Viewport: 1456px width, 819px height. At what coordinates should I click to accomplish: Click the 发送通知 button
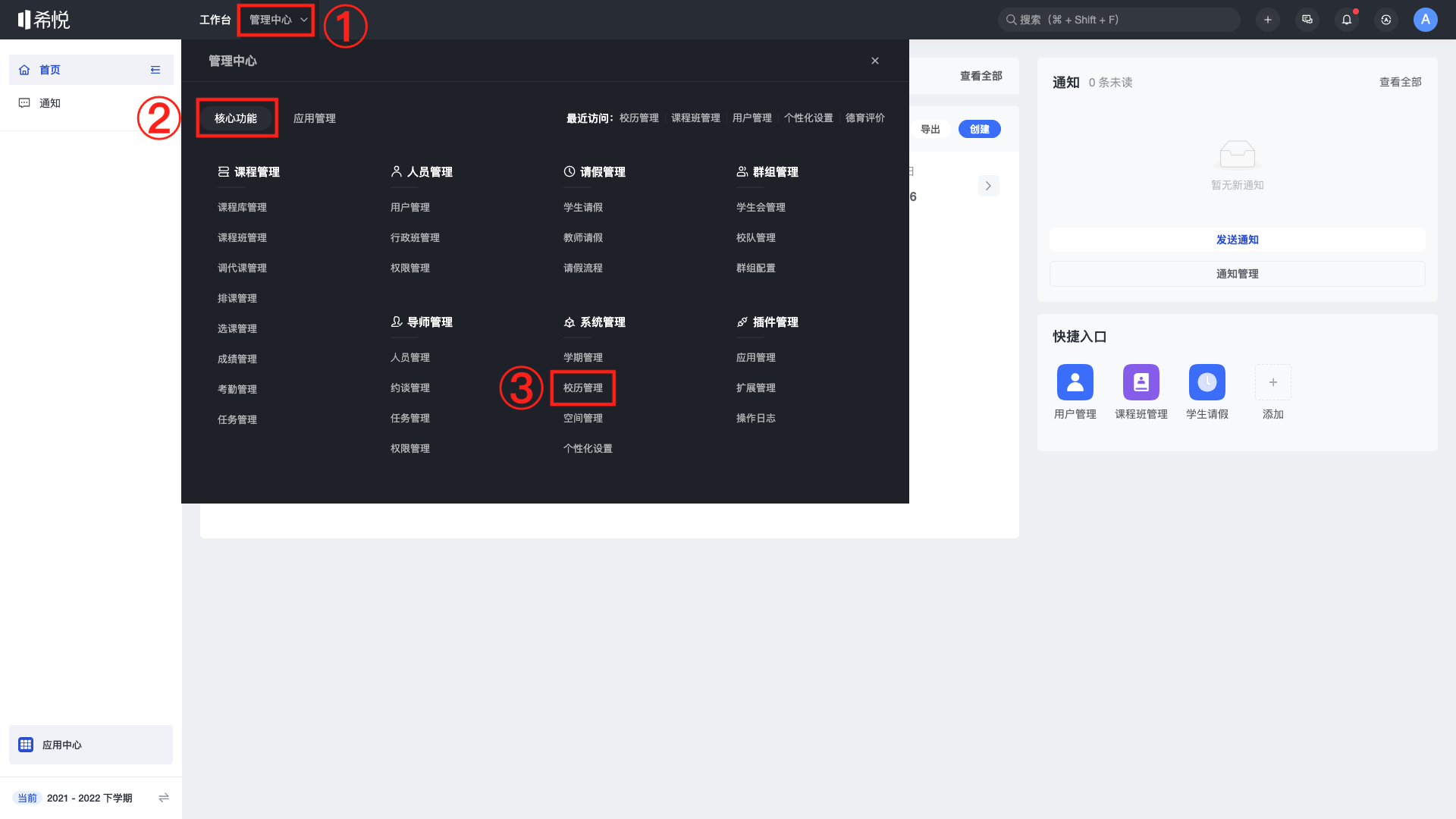[x=1238, y=240]
